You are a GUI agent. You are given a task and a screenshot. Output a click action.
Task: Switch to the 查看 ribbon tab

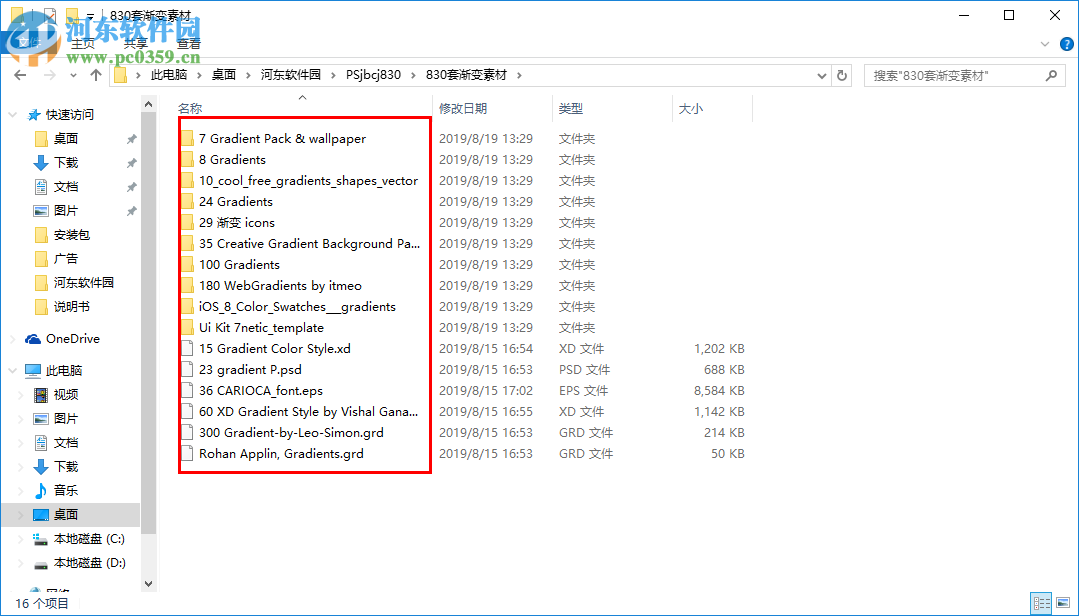tap(189, 43)
